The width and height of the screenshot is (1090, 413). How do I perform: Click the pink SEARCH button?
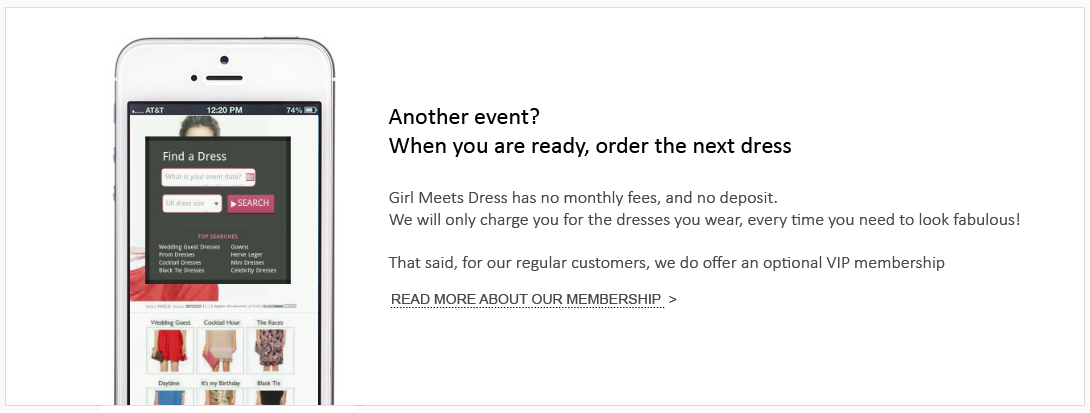[x=250, y=204]
